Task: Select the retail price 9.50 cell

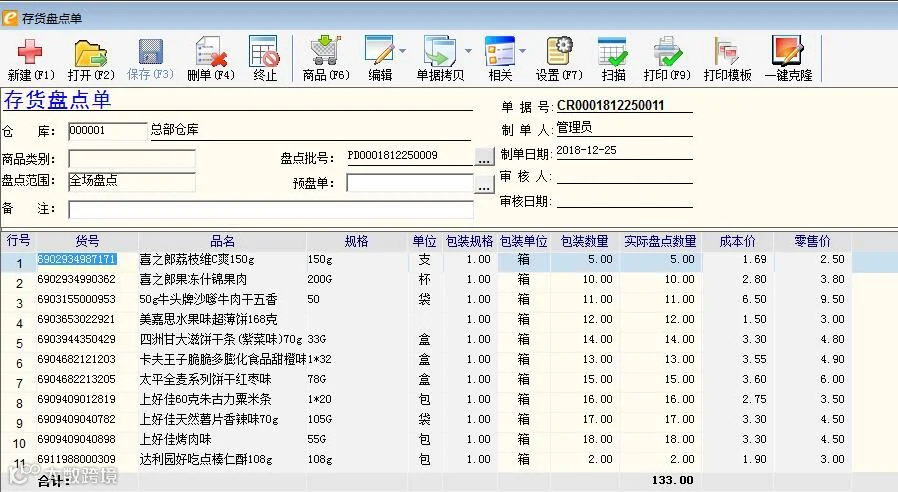Action: [x=832, y=300]
